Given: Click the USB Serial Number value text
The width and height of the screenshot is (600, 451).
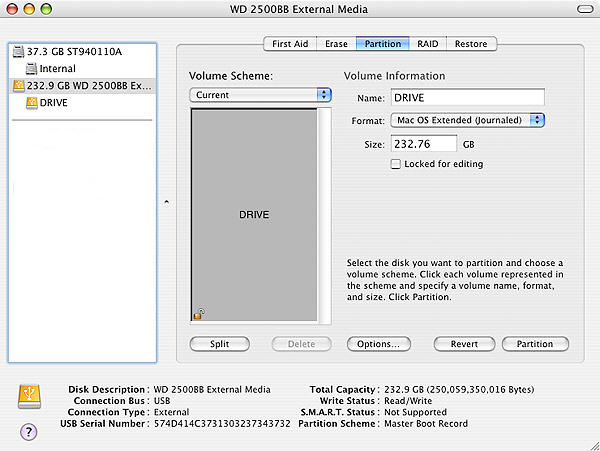Looking at the screenshot, I should click(x=222, y=423).
